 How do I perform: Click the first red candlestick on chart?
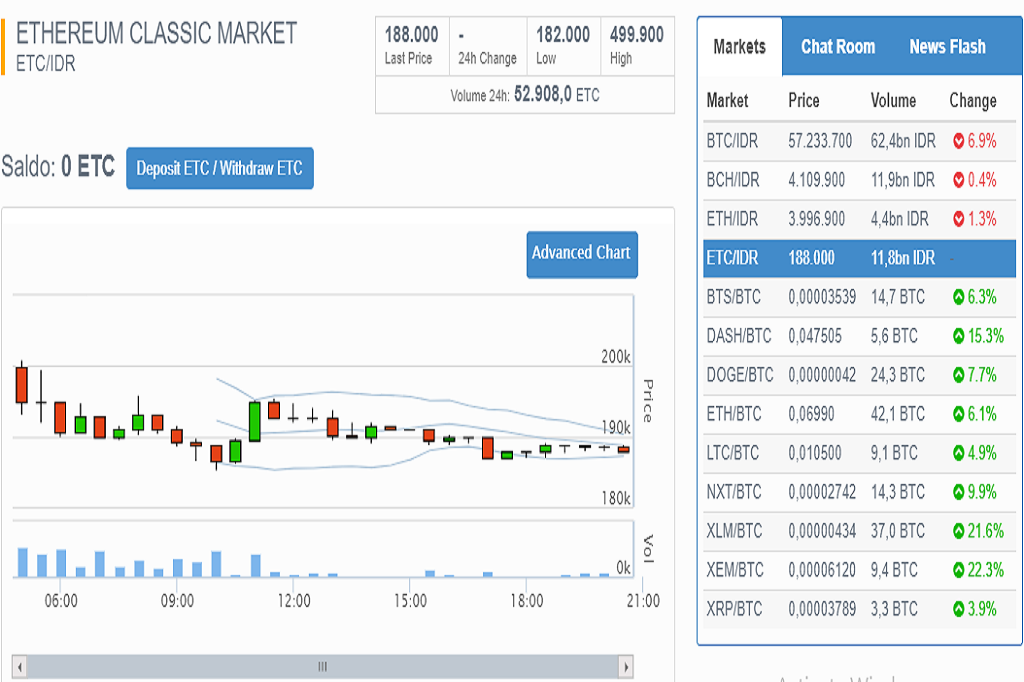tap(22, 385)
